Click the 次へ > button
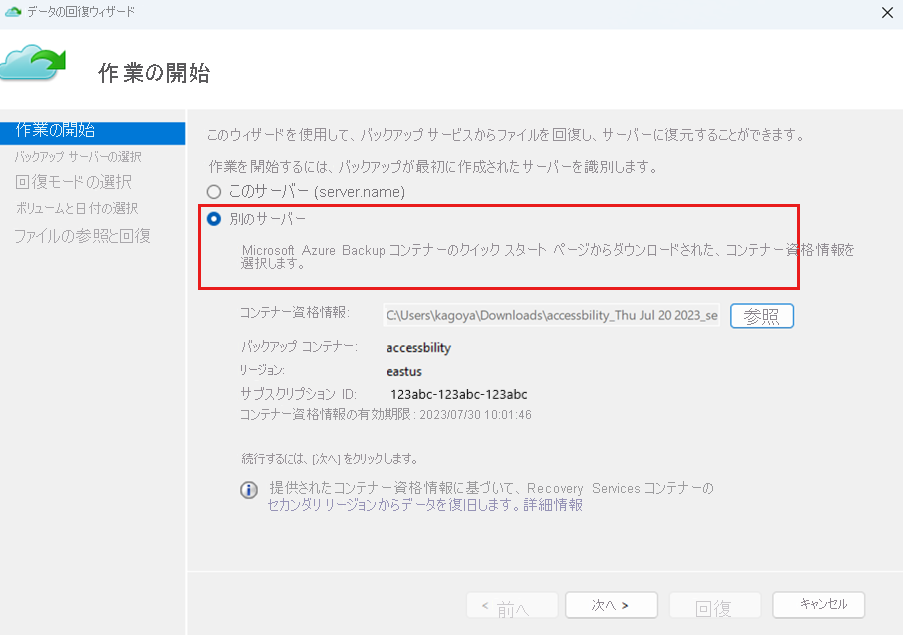Screen dimensions: 903x635 (x=611, y=605)
